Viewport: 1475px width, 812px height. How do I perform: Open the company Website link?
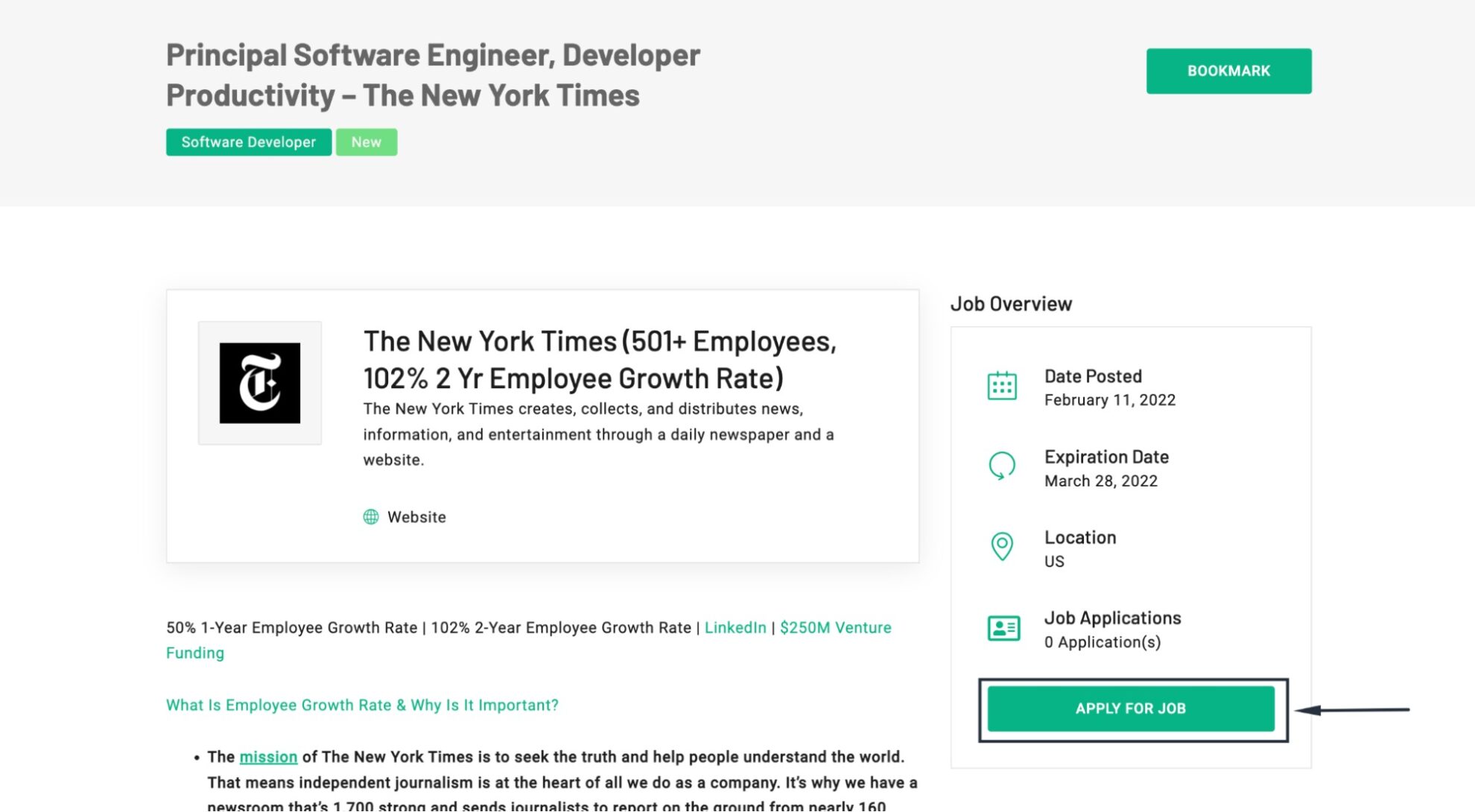416,516
